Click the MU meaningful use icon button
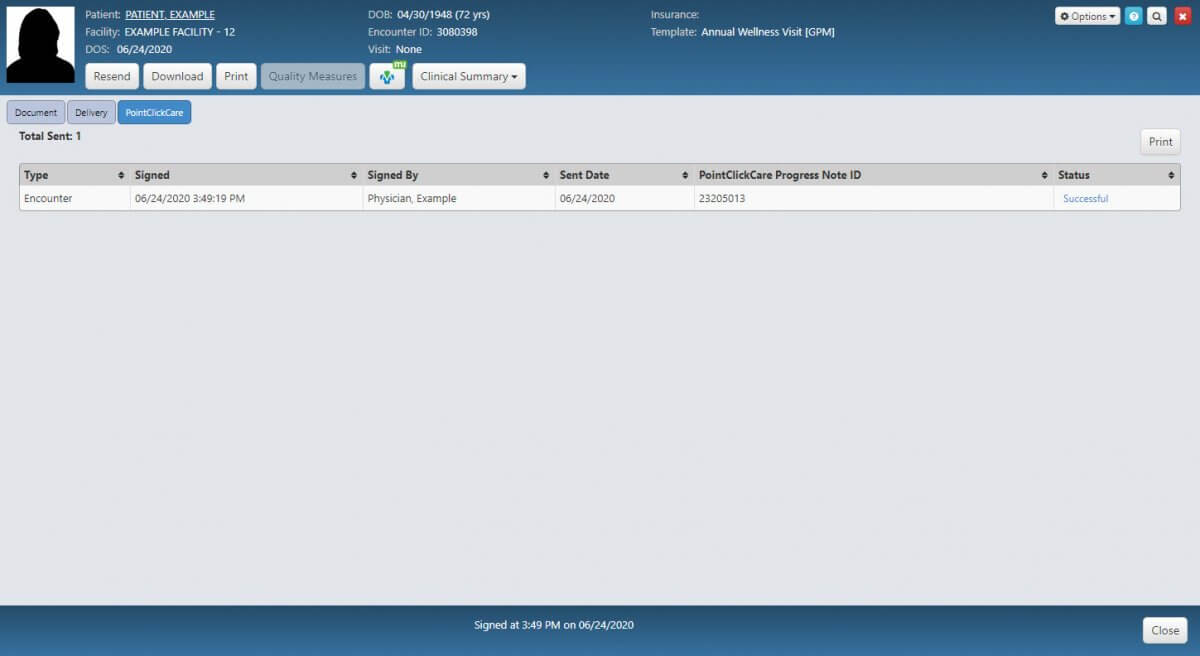This screenshot has width=1200, height=656. tap(387, 76)
